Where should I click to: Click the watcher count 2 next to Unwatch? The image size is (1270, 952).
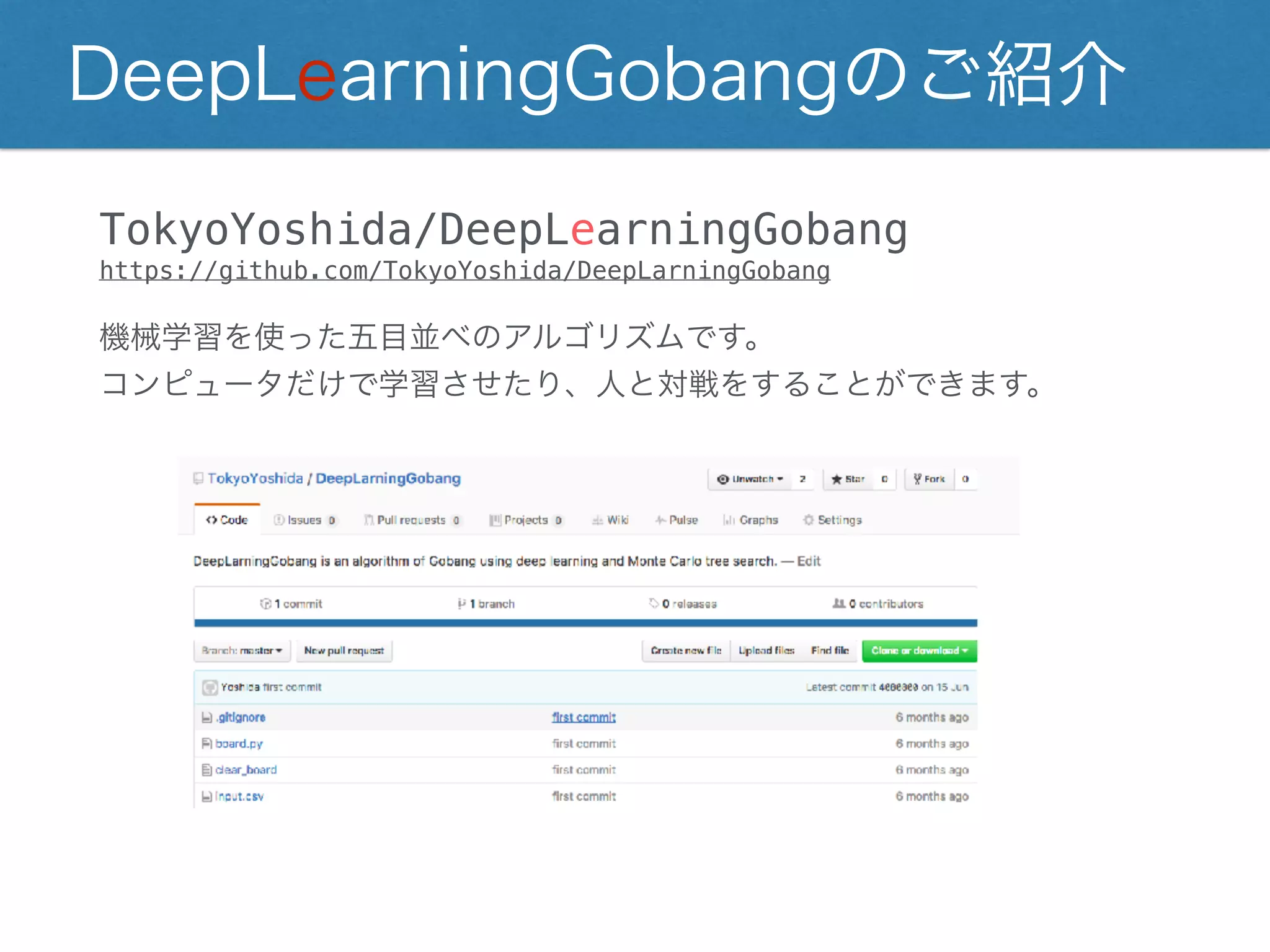tap(802, 479)
